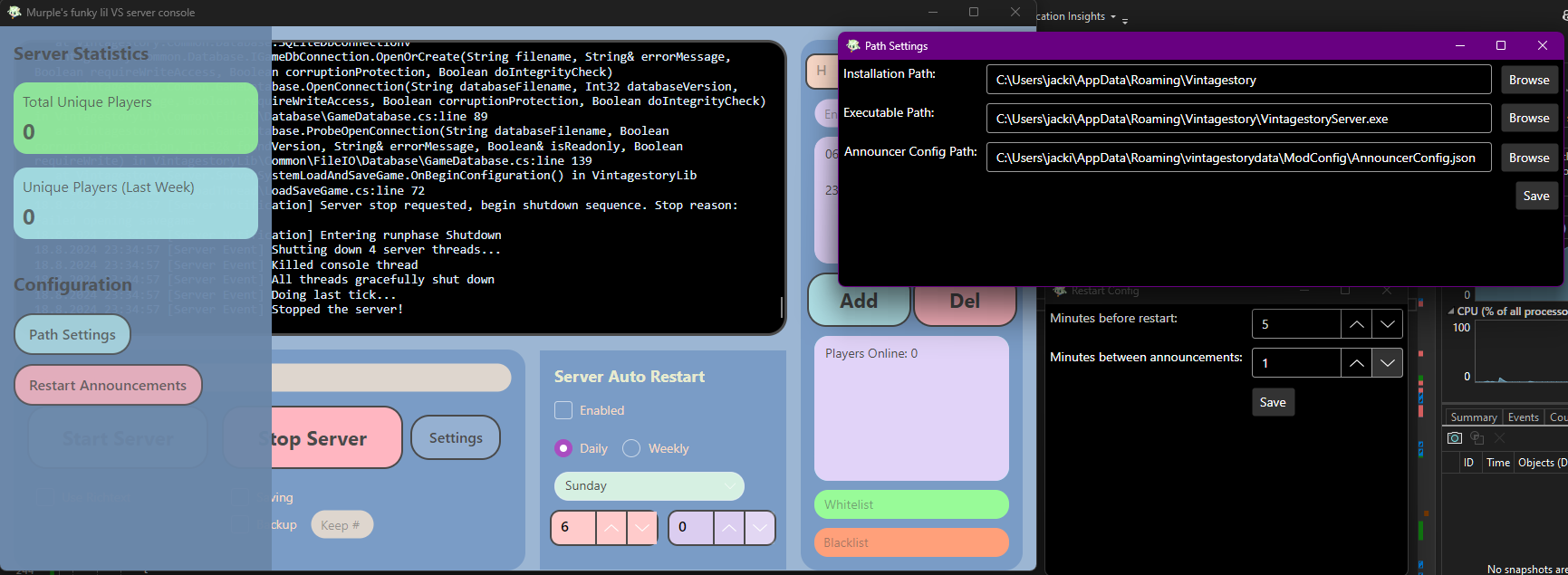Open the Insights dropdown arrow

[x=1113, y=17]
